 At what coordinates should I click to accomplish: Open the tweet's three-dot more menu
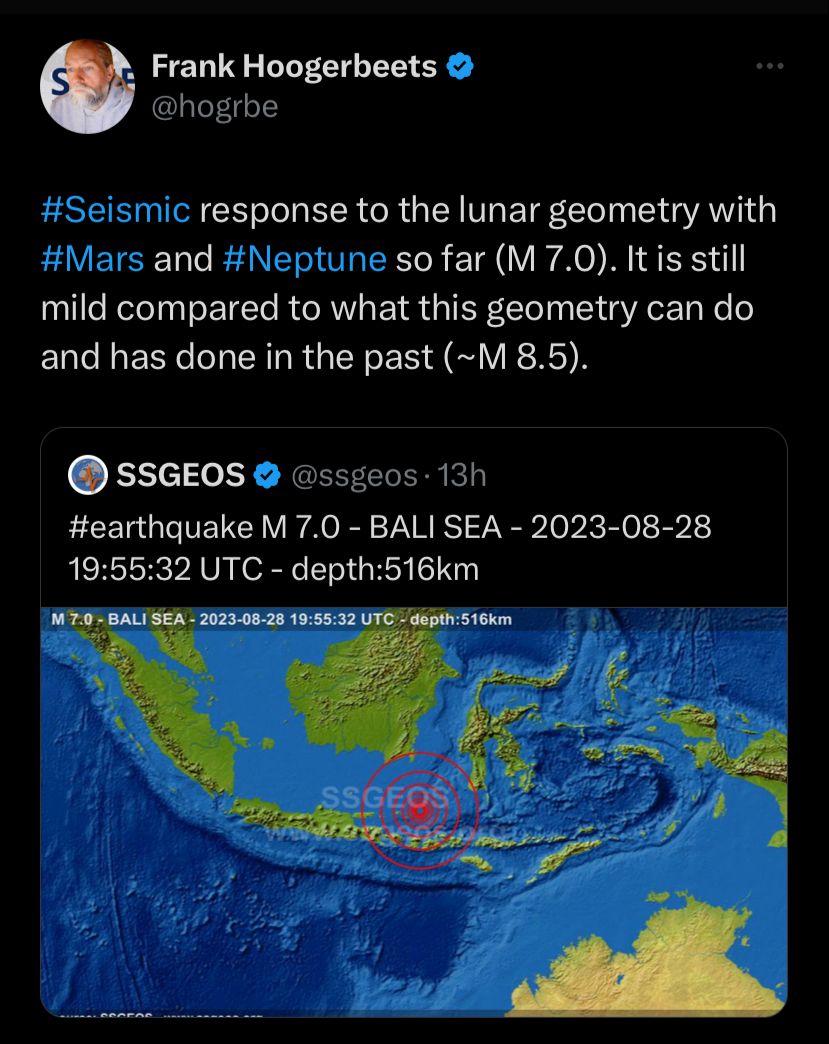[x=769, y=66]
